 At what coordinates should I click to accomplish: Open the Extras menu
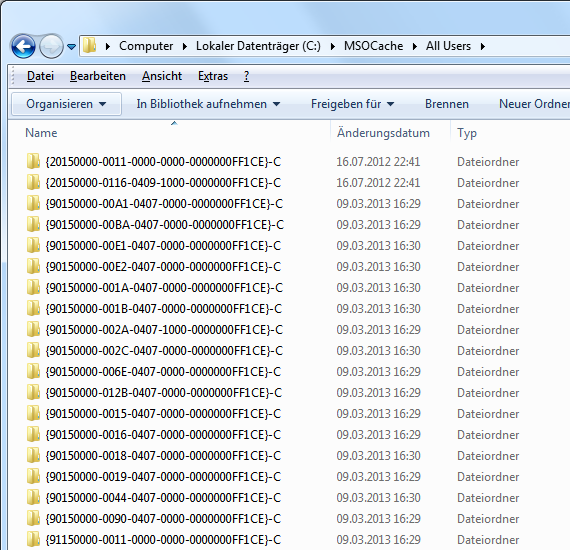click(213, 76)
